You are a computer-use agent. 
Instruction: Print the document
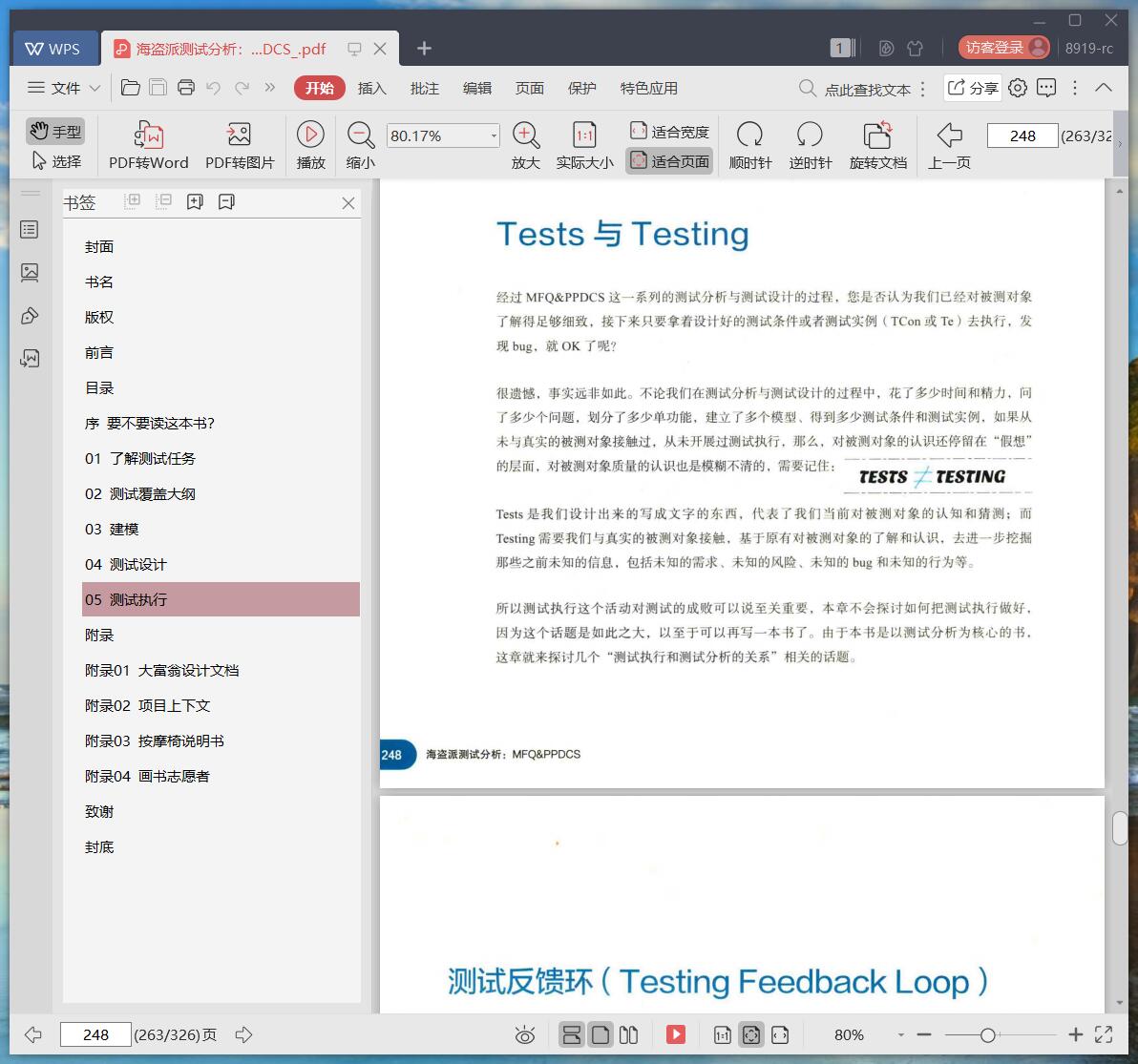186,88
